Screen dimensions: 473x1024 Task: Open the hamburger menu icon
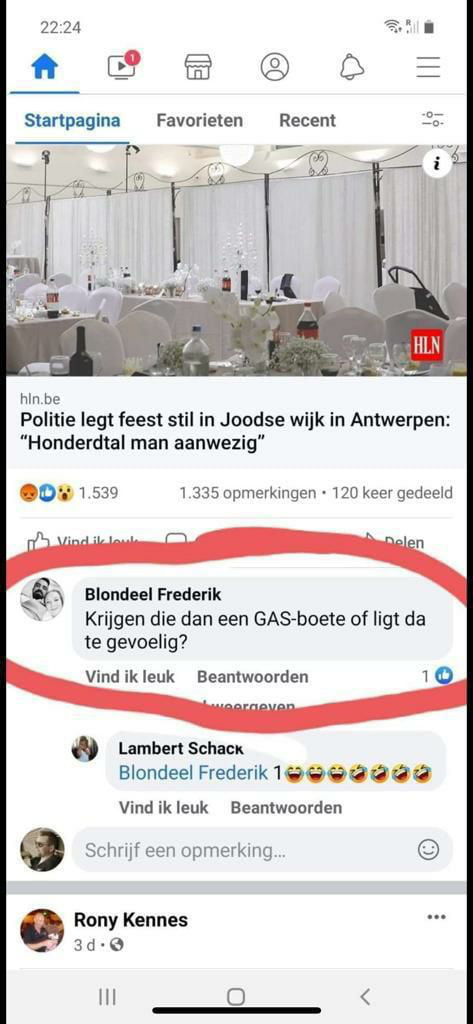pos(428,67)
